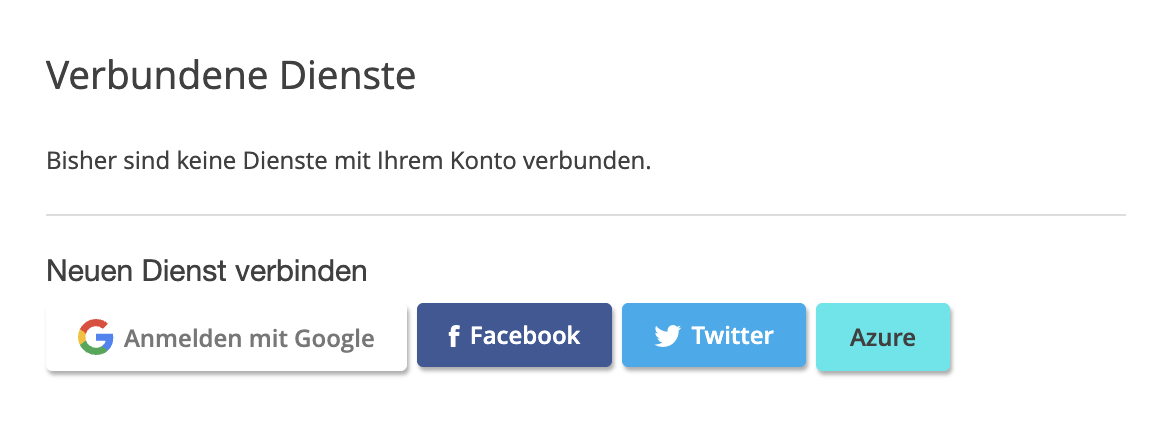
Task: Click the Twitter bird icon
Action: [x=668, y=336]
